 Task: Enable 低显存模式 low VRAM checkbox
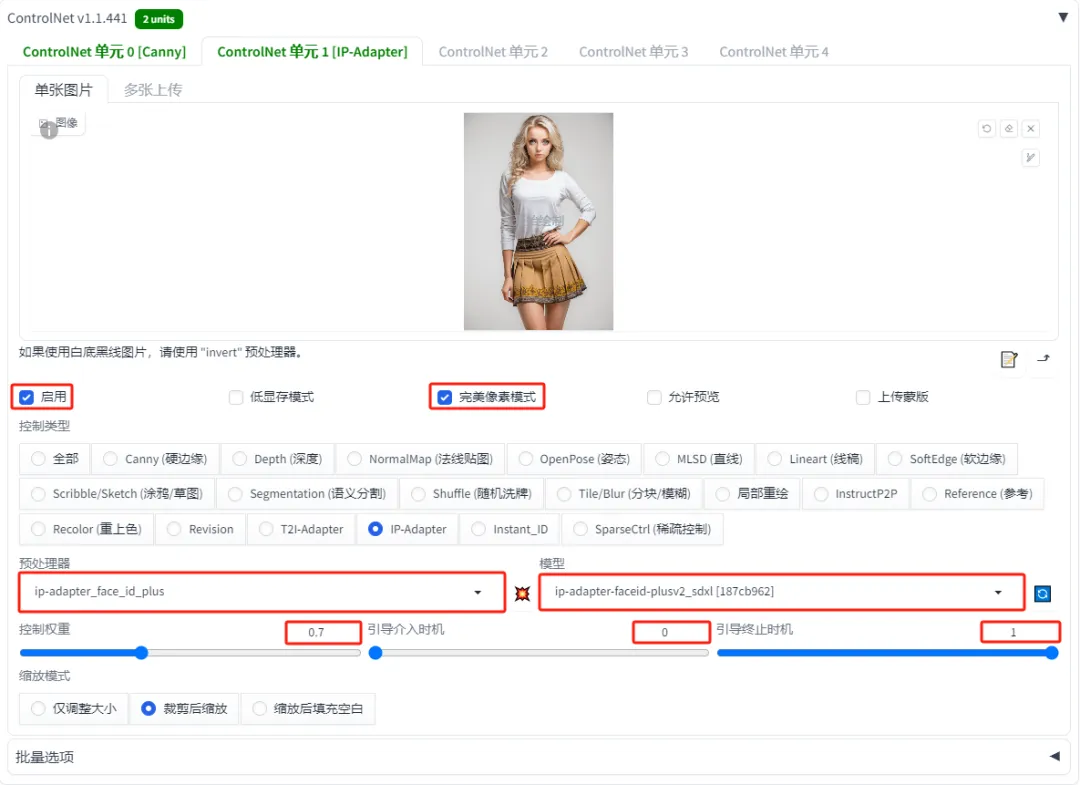pyautogui.click(x=237, y=397)
